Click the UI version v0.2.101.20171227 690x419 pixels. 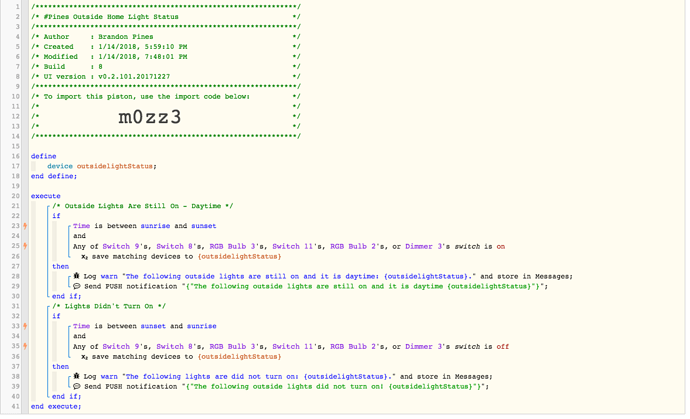(x=134, y=77)
